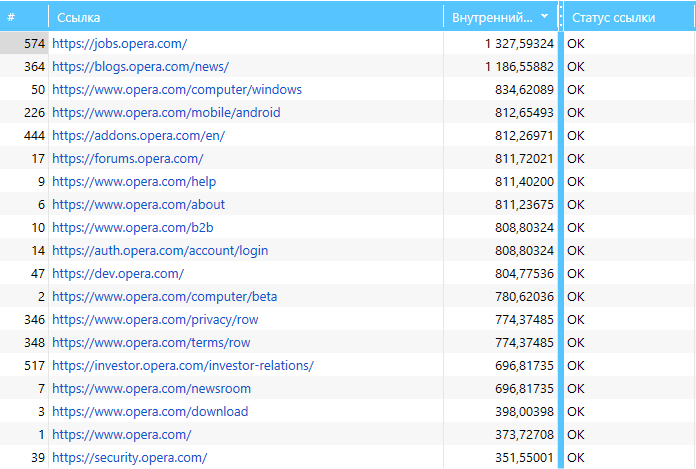Click value 812,26971

coord(524,136)
